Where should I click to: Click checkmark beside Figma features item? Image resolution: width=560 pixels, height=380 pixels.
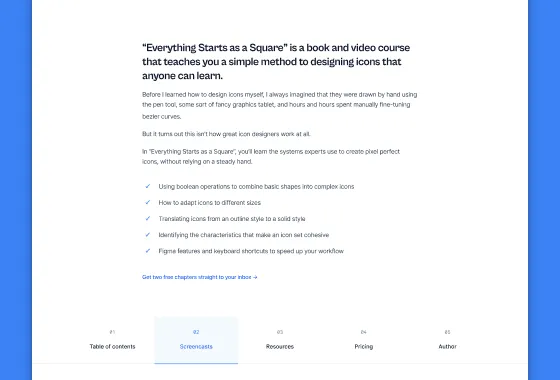tap(148, 251)
